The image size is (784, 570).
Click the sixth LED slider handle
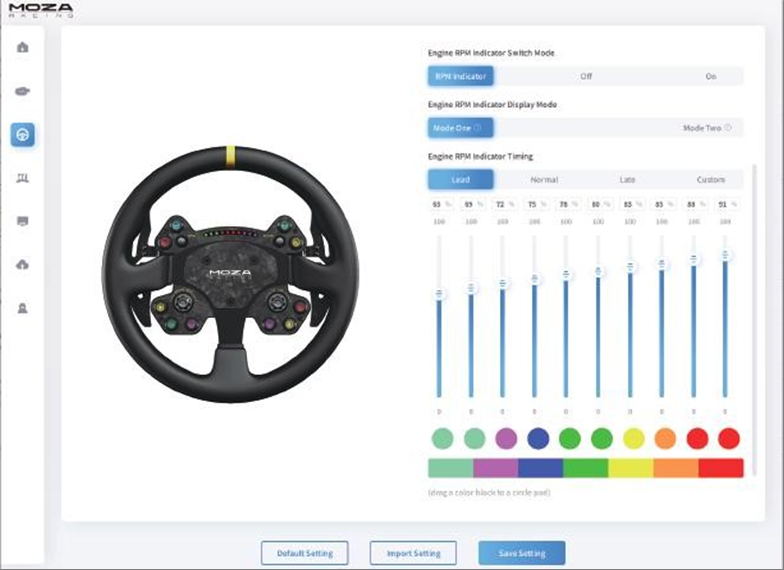click(598, 271)
